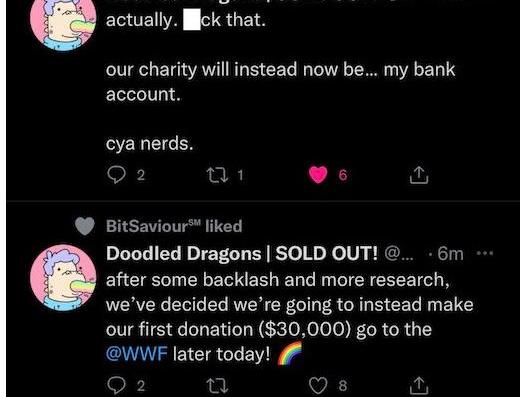Share the 'cya nerds' tweet

pos(419,175)
